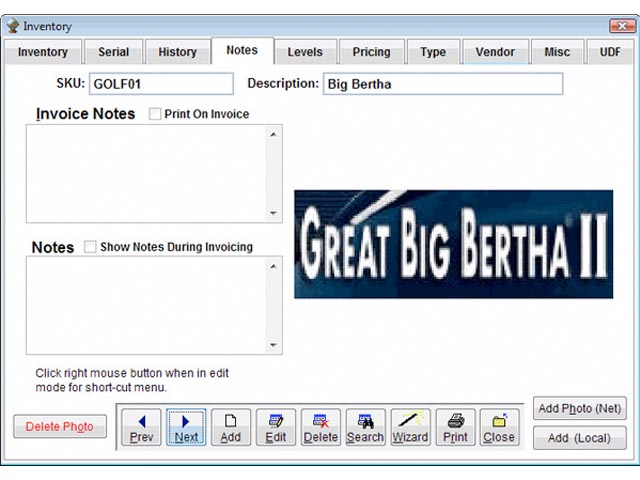Open the Misc tab
Screen dimensions: 640x480
coord(557,52)
